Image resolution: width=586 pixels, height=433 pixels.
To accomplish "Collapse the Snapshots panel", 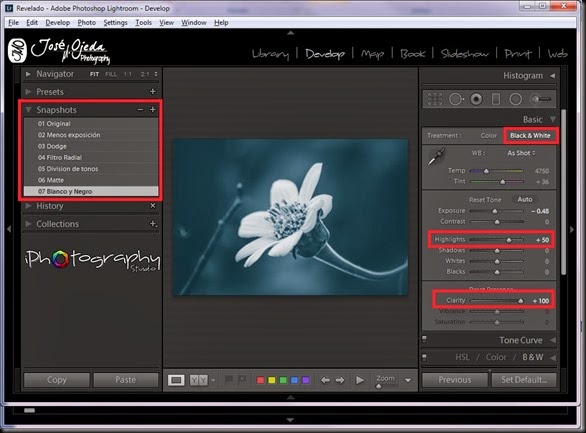I will 28,110.
